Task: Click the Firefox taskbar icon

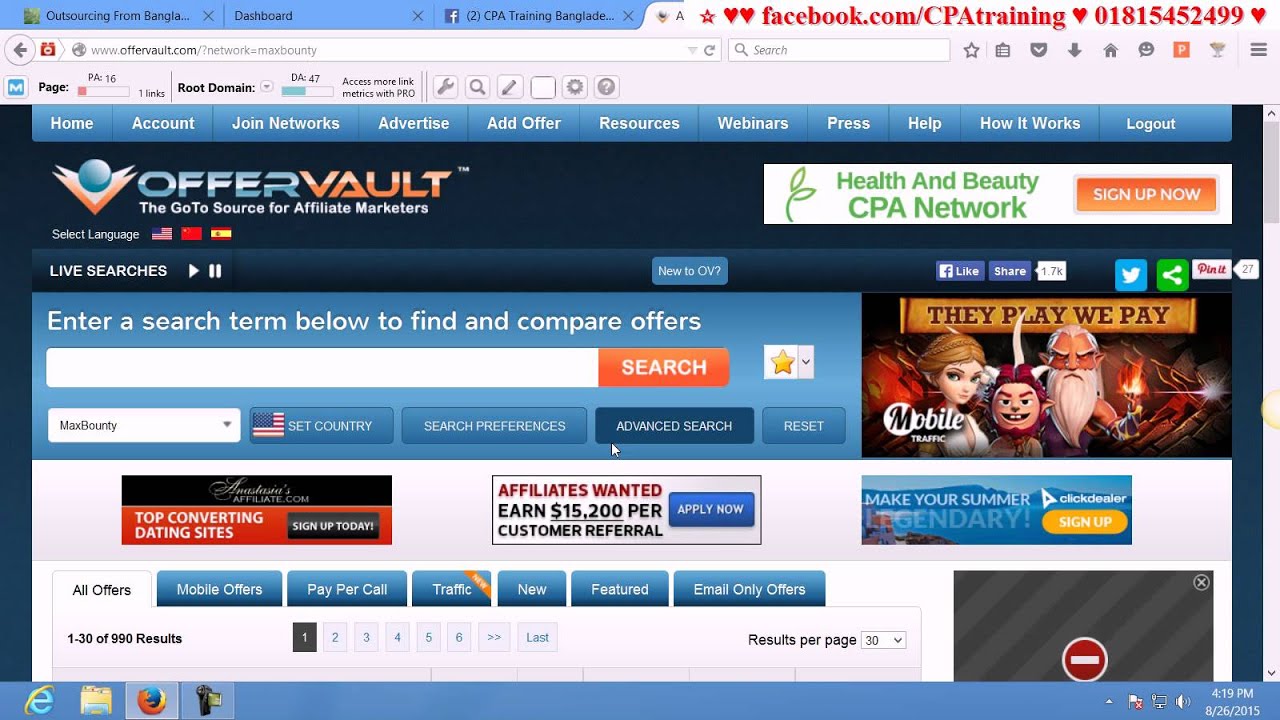Action: [x=152, y=701]
